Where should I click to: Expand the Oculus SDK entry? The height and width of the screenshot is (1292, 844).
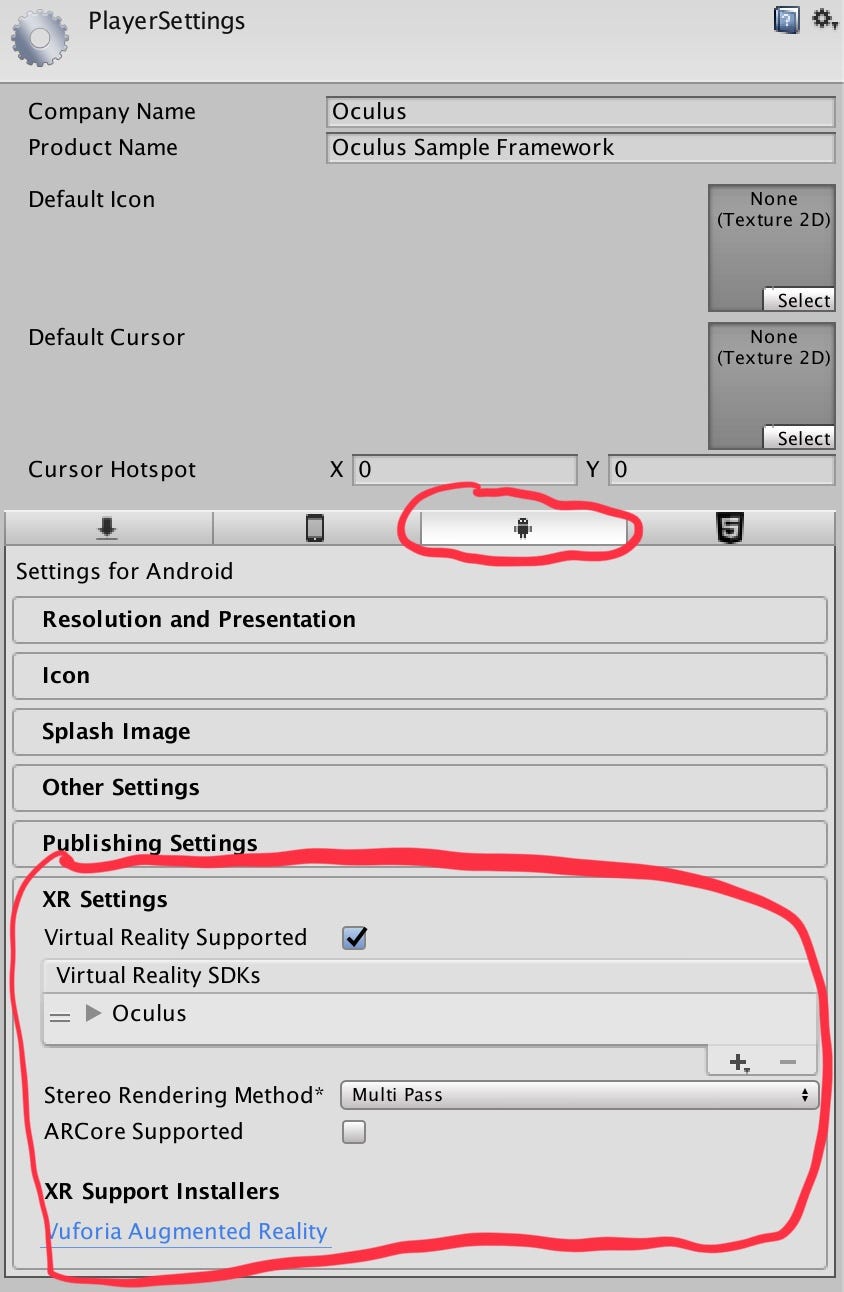pyautogui.click(x=94, y=1014)
